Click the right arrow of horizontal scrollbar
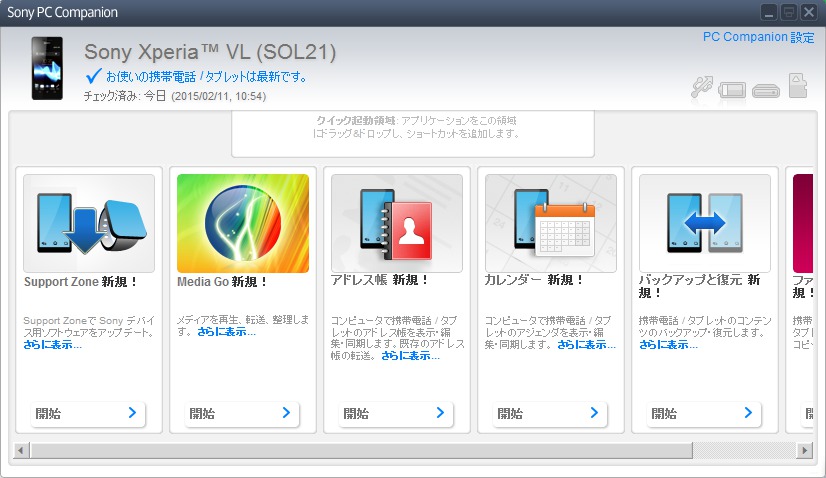 804,451
